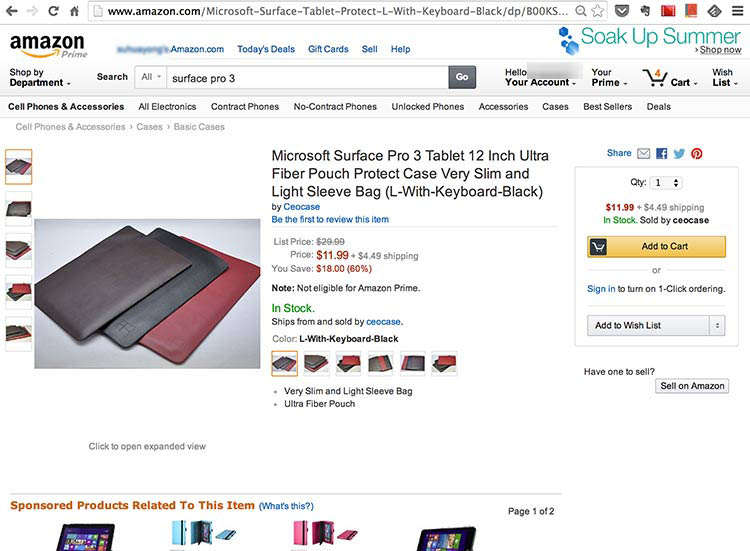This screenshot has height=551, width=750.
Task: Select Today's Deals in top navigation
Action: coord(266,49)
